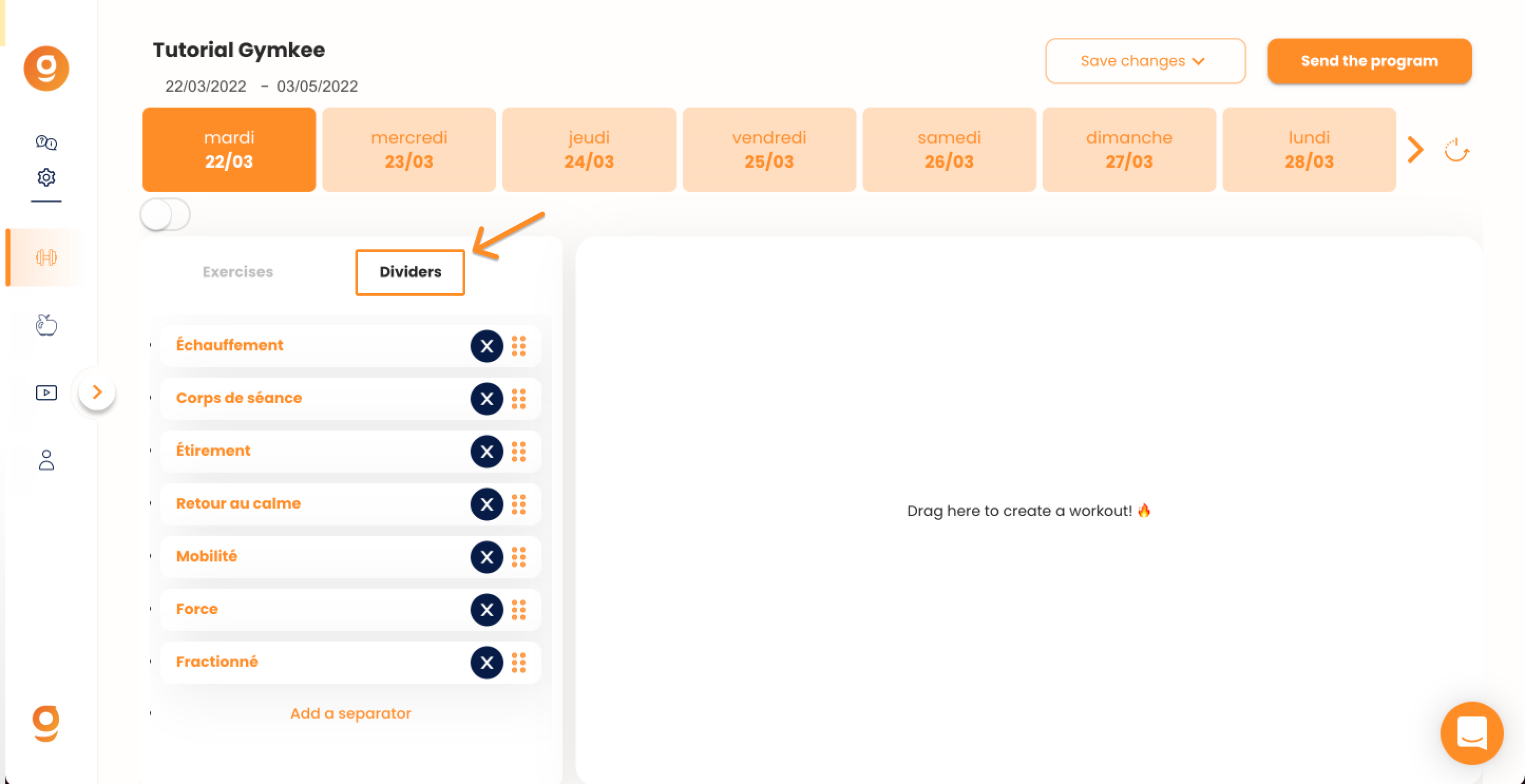This screenshot has width=1525, height=784.
Task: Open the settings gear icon
Action: pos(46,177)
